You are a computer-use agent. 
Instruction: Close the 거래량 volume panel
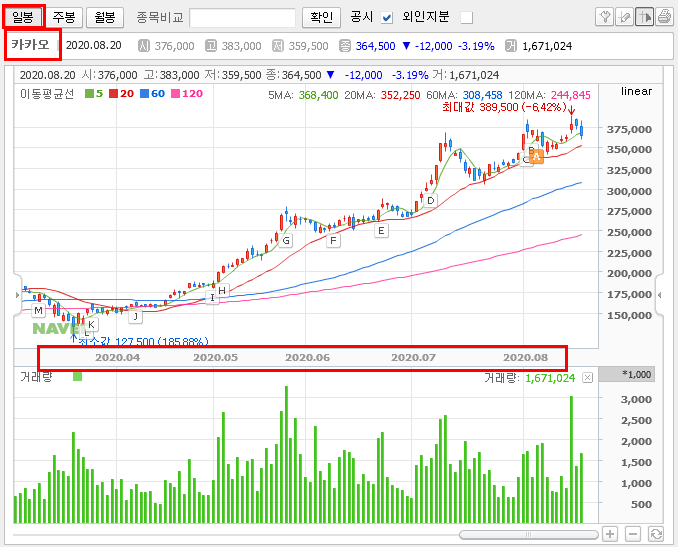pos(587,378)
